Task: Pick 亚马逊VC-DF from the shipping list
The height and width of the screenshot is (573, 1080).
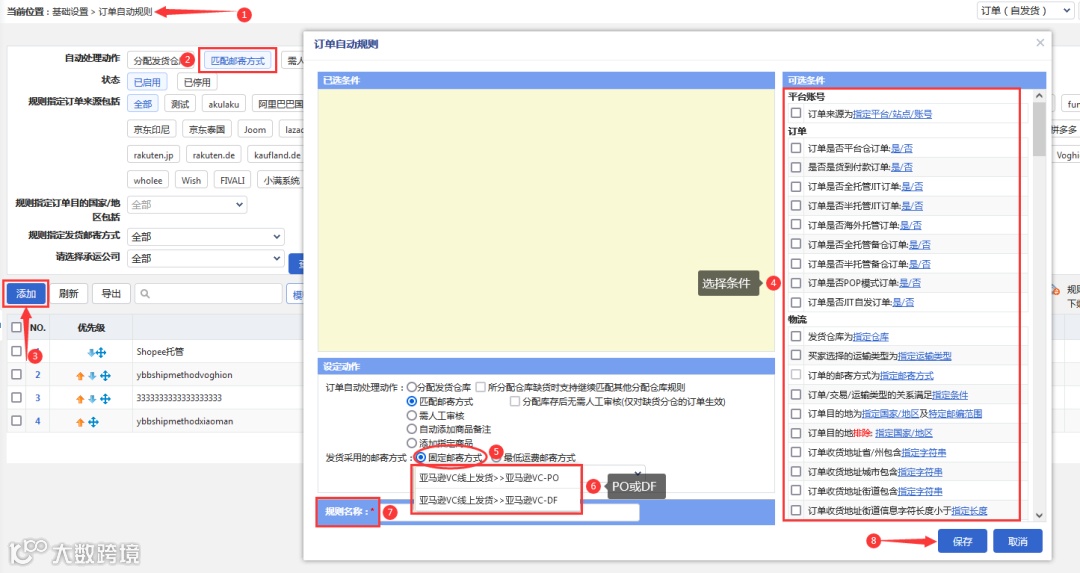Action: (489, 500)
